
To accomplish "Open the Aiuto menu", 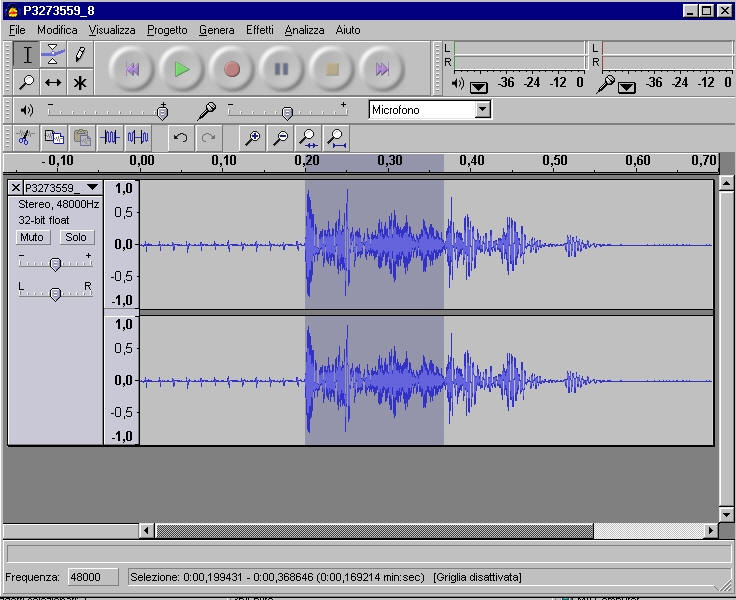I will coord(348,30).
